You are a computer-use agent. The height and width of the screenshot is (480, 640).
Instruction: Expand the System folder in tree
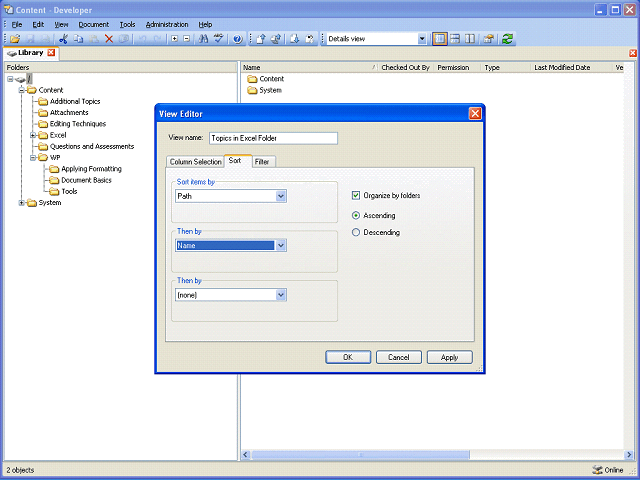[x=22, y=203]
